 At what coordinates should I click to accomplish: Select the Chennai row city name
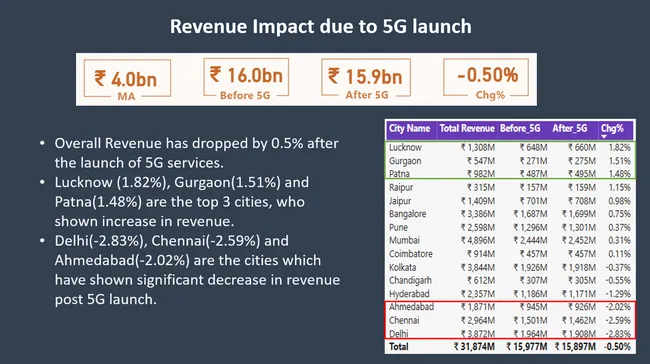pos(404,320)
